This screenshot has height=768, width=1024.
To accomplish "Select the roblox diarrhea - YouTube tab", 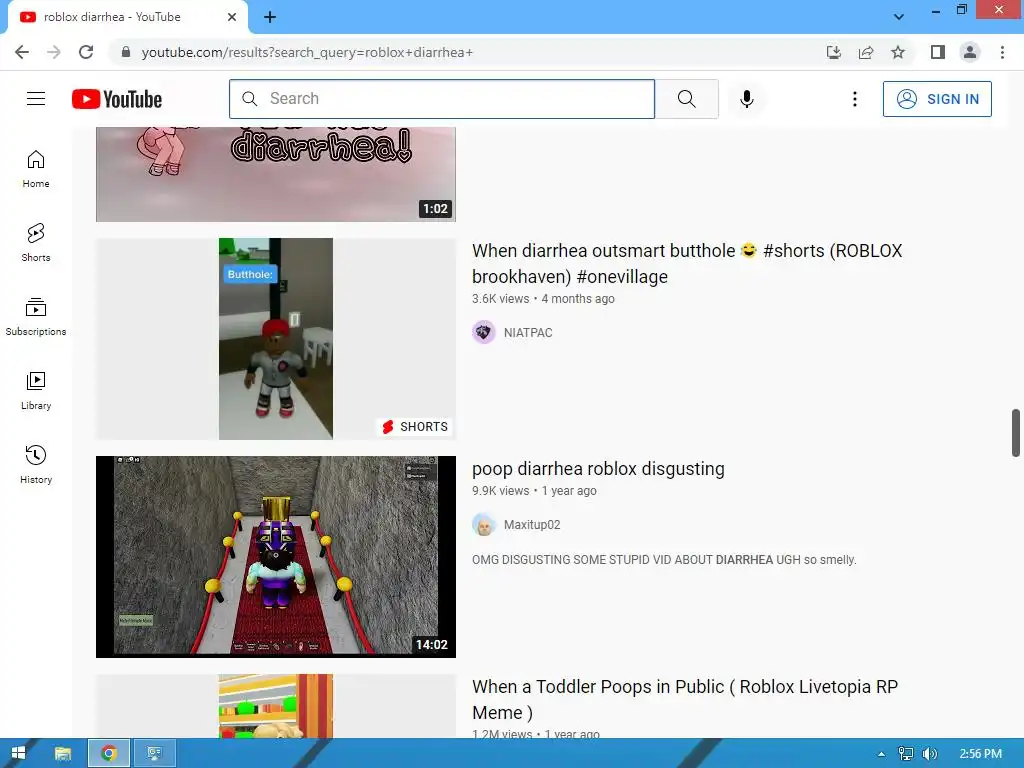I will click(128, 17).
